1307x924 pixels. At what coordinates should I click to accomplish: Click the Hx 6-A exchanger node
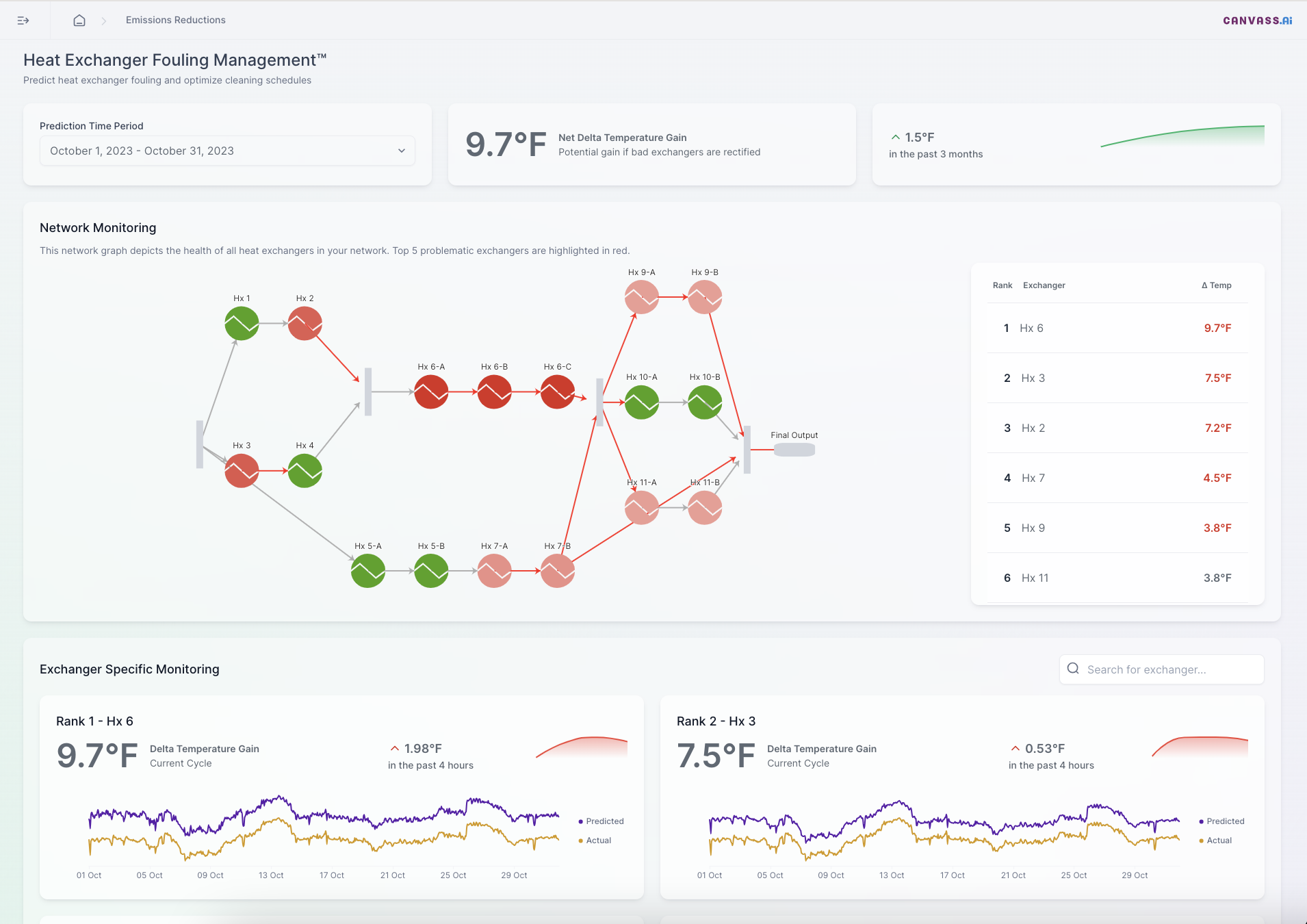[x=431, y=392]
